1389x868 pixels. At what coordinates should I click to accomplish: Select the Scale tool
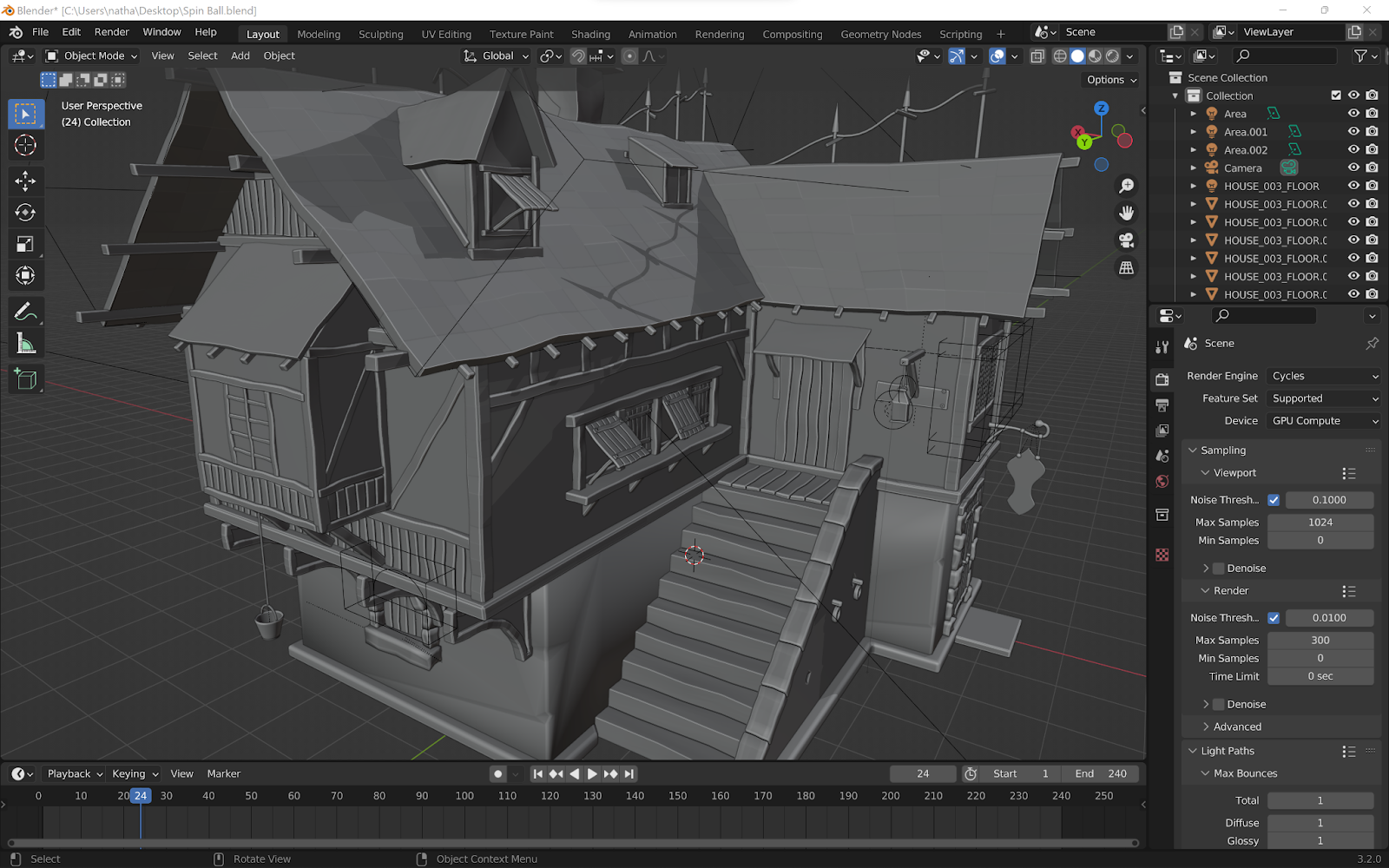pos(25,244)
